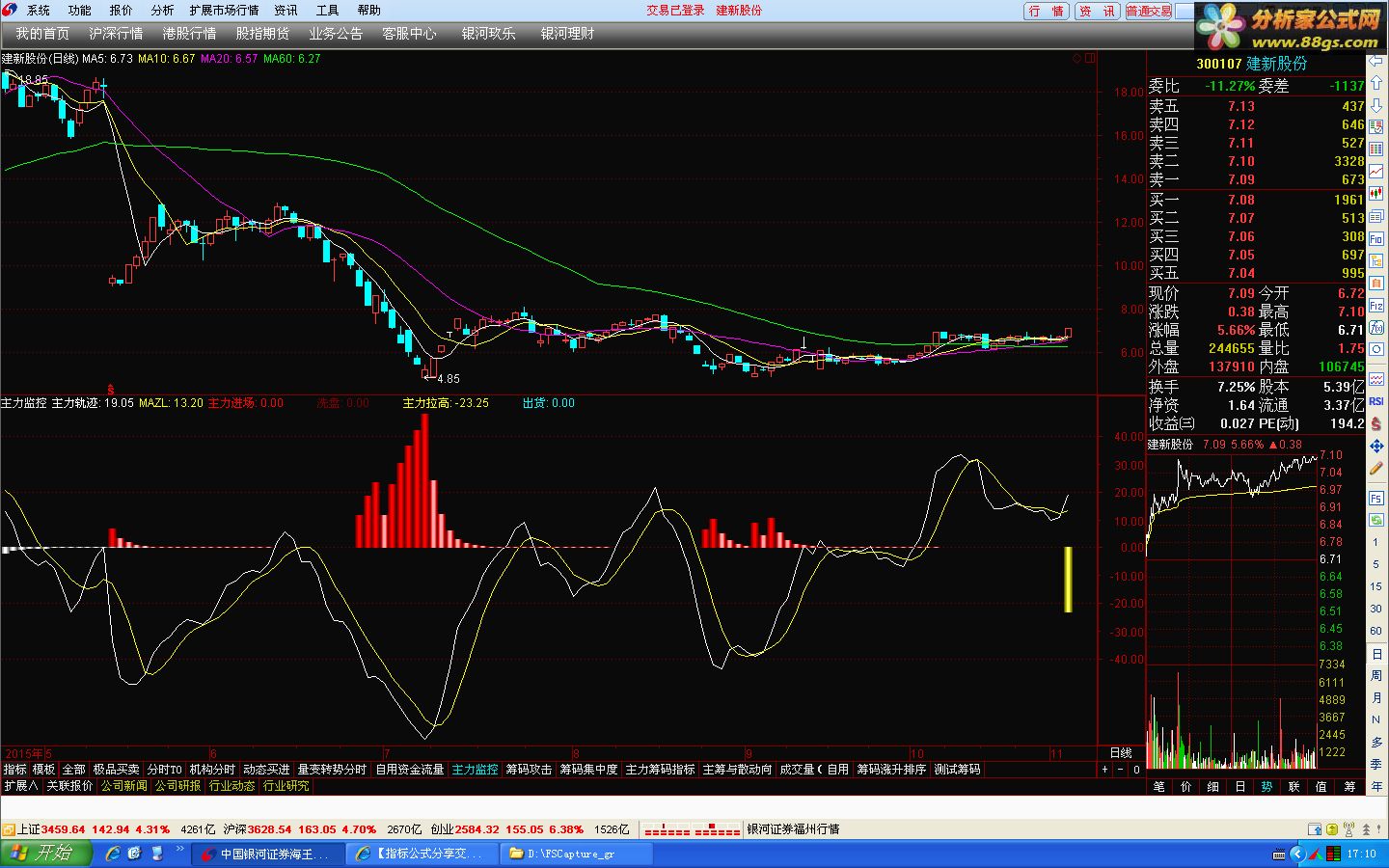Click the maximize-panel icon above main chart
The height and width of the screenshot is (868, 1389).
click(x=1090, y=58)
